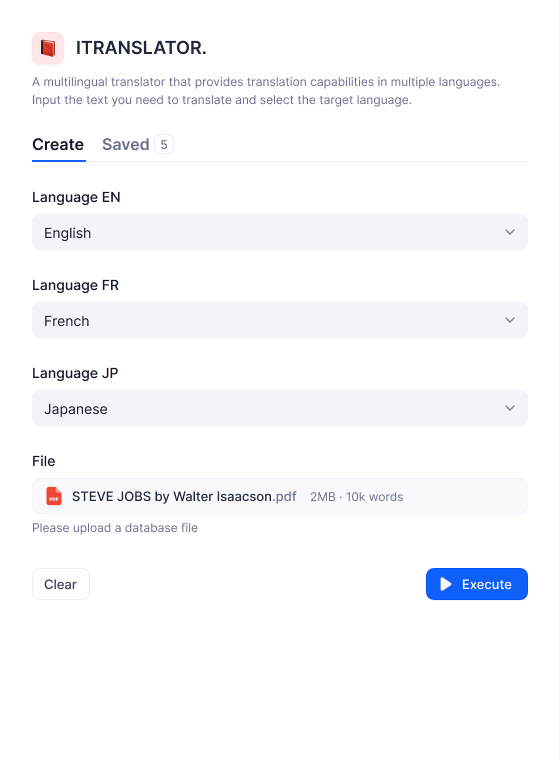Expand the French dropdown chevron
The width and height of the screenshot is (560, 760).
click(510, 320)
